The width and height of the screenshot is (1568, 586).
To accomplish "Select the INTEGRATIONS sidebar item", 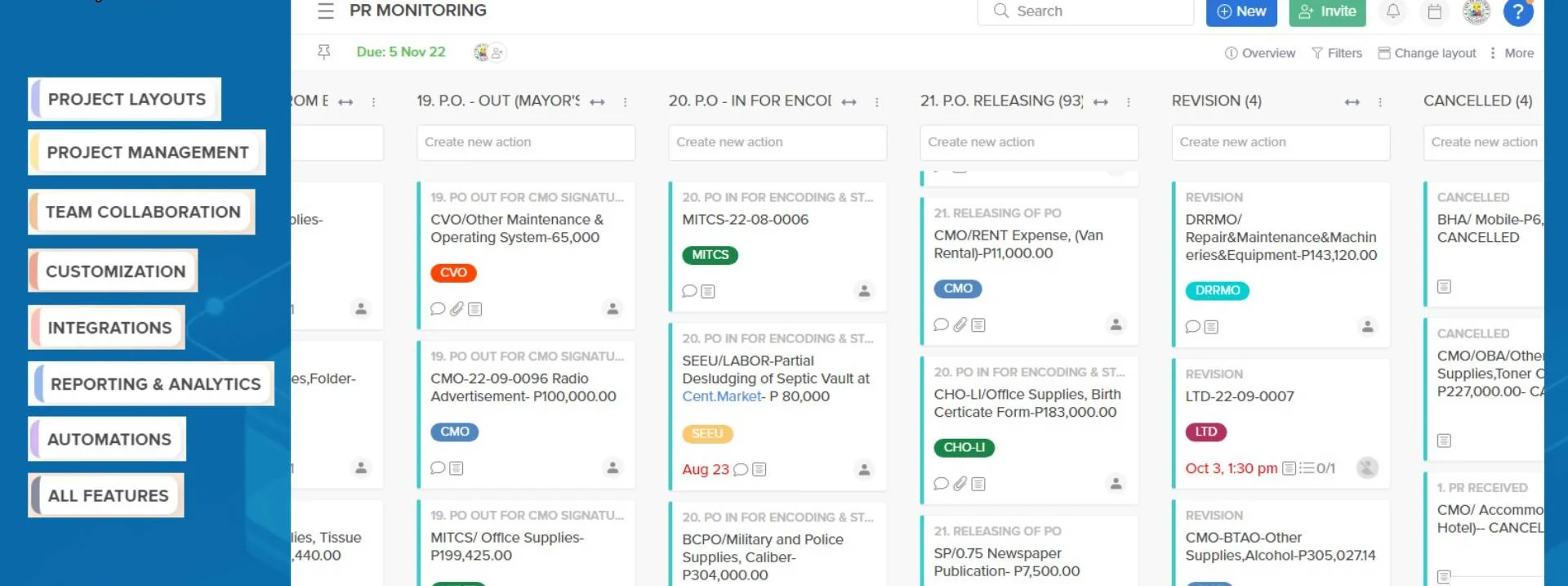I will coord(107,328).
